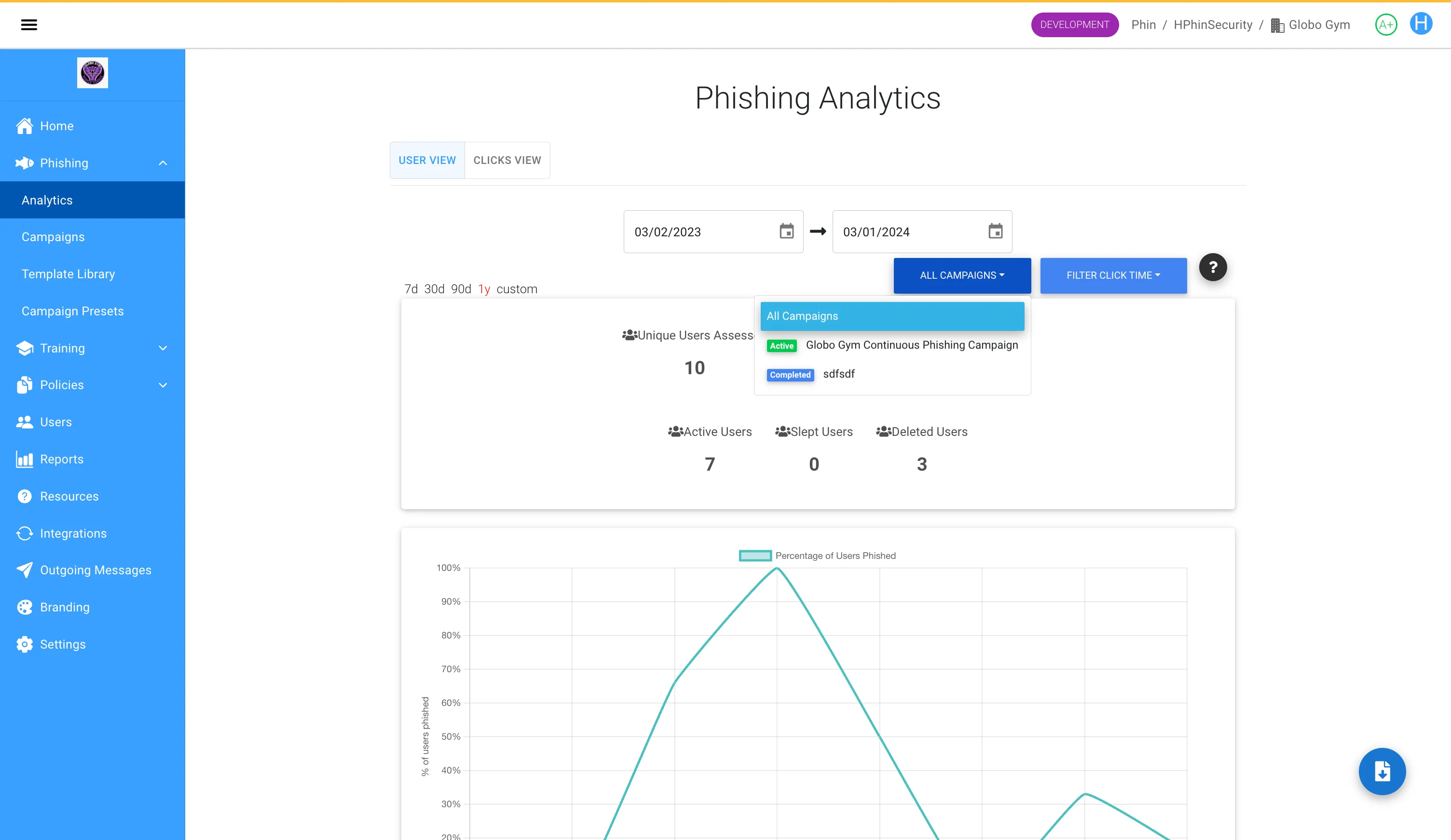Screen dimensions: 1451x840
Task: Select the 7d range
Action: tap(411, 289)
